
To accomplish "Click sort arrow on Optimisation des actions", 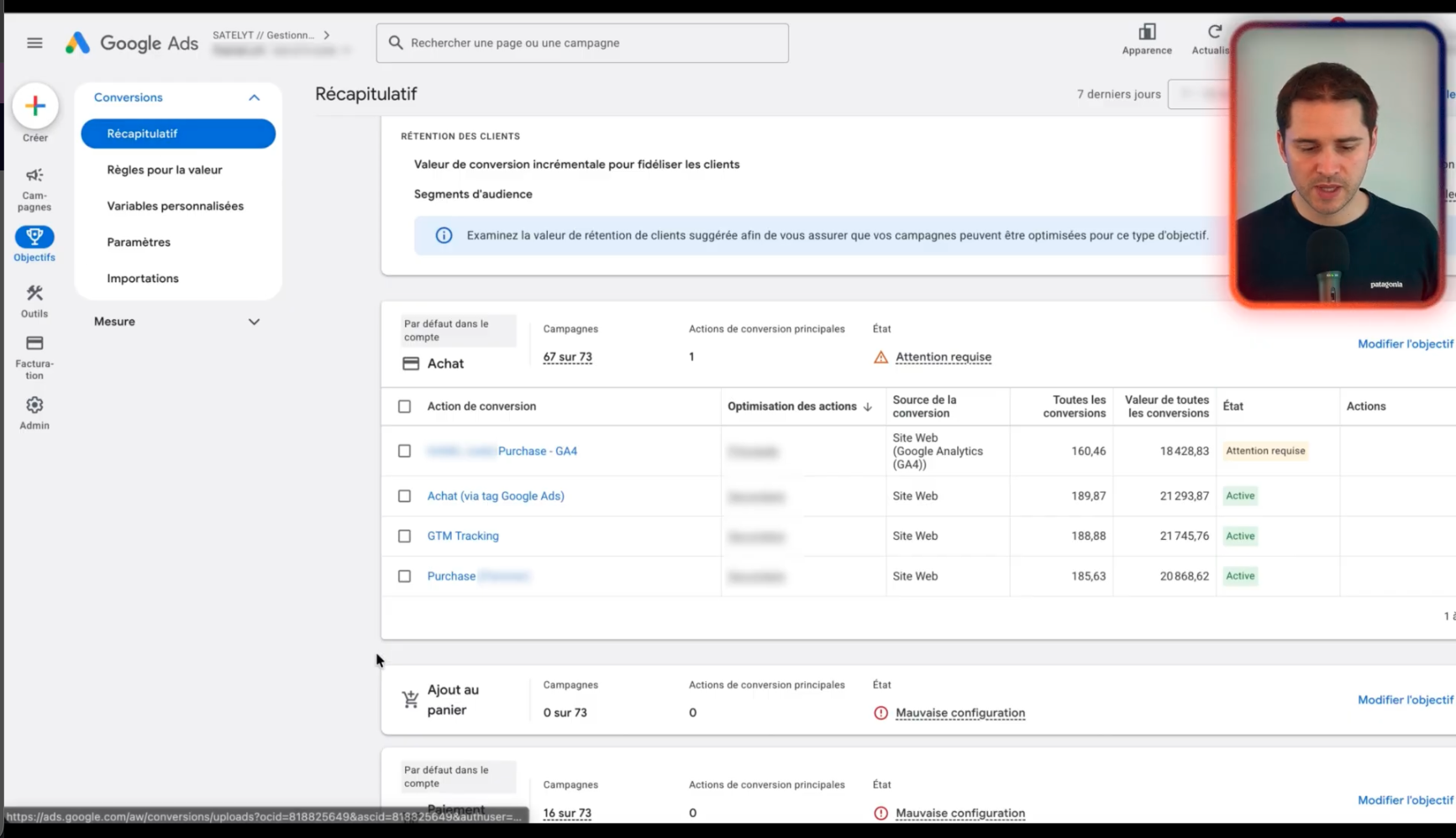I will [868, 406].
